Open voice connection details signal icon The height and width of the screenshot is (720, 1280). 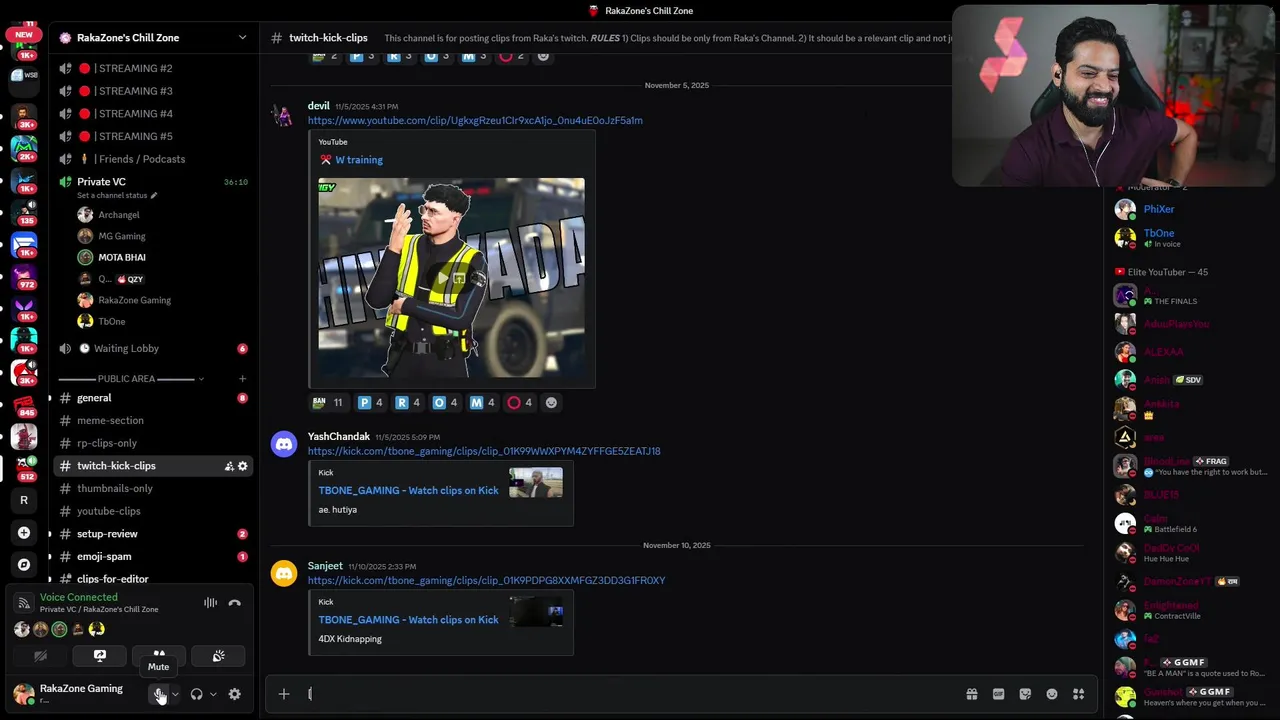coord(23,603)
